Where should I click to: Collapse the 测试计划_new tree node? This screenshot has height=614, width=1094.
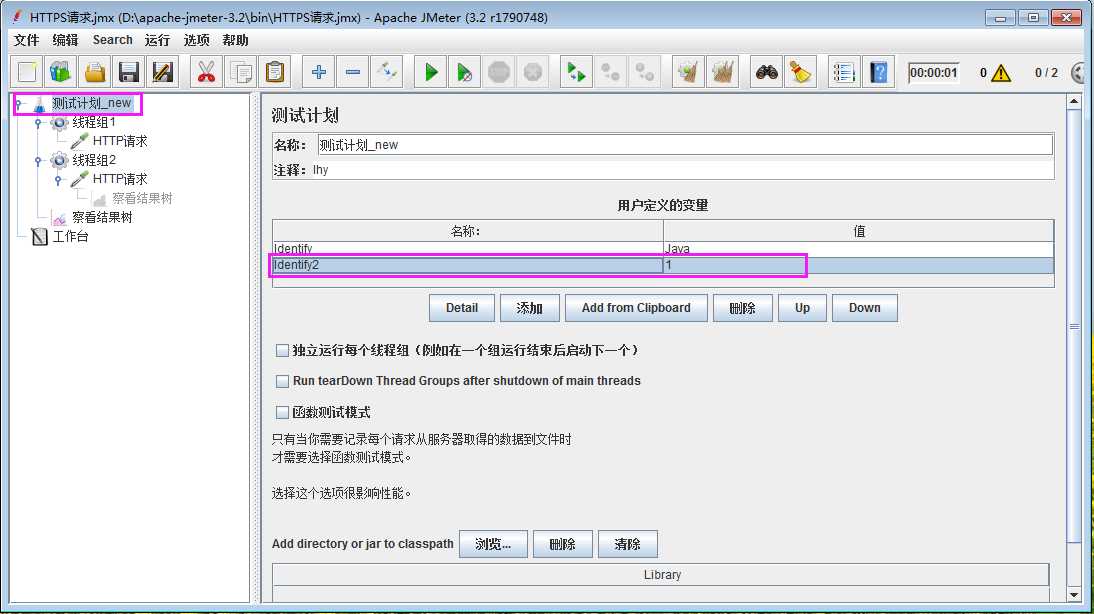[18, 104]
